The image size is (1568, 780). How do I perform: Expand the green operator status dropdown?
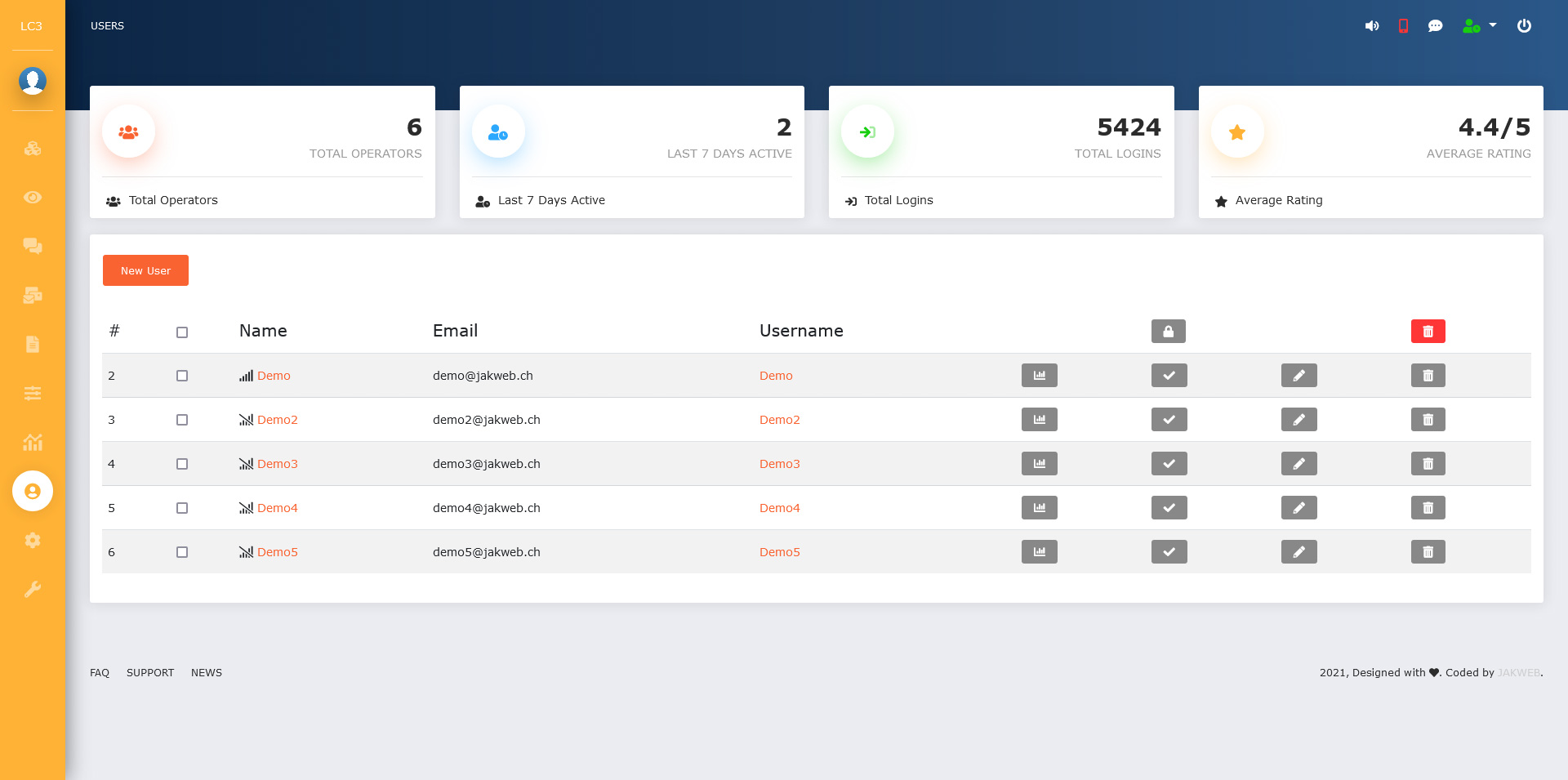click(x=1479, y=26)
